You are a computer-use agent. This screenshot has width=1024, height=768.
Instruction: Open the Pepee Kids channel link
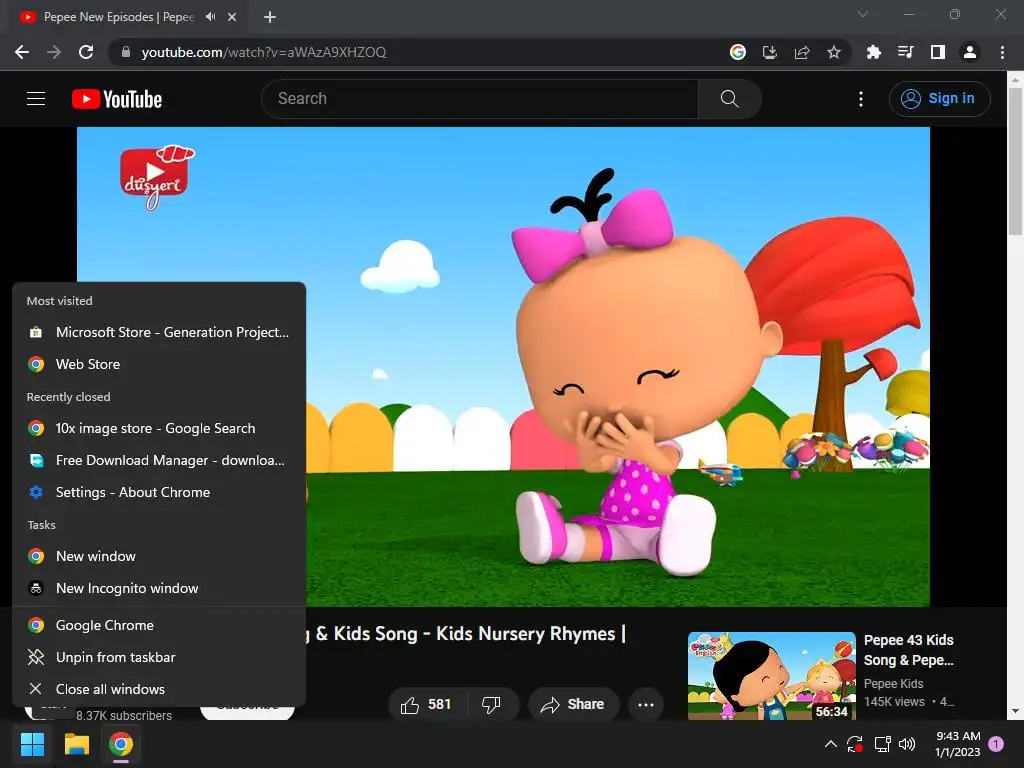[x=893, y=684]
